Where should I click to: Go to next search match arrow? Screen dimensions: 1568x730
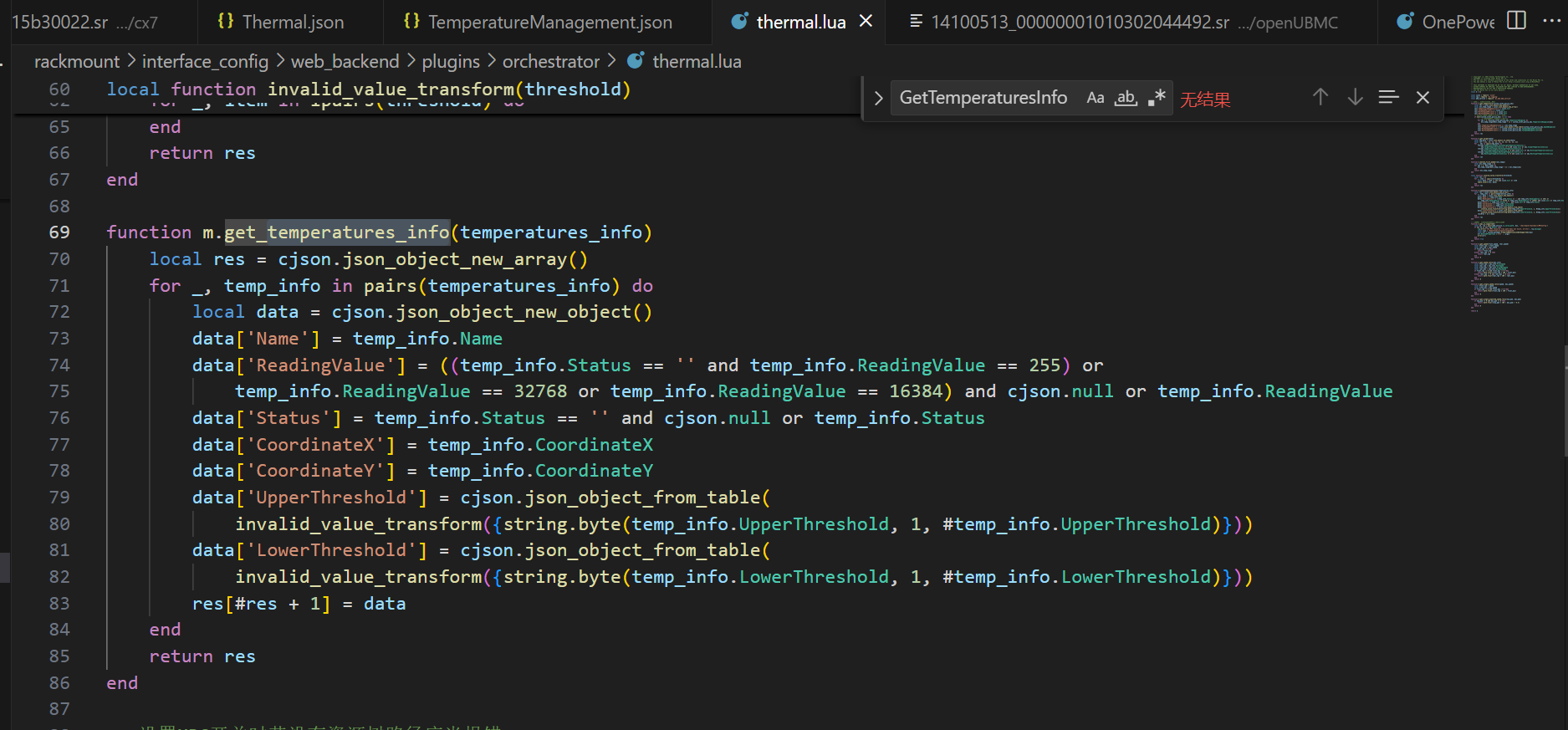(1355, 98)
